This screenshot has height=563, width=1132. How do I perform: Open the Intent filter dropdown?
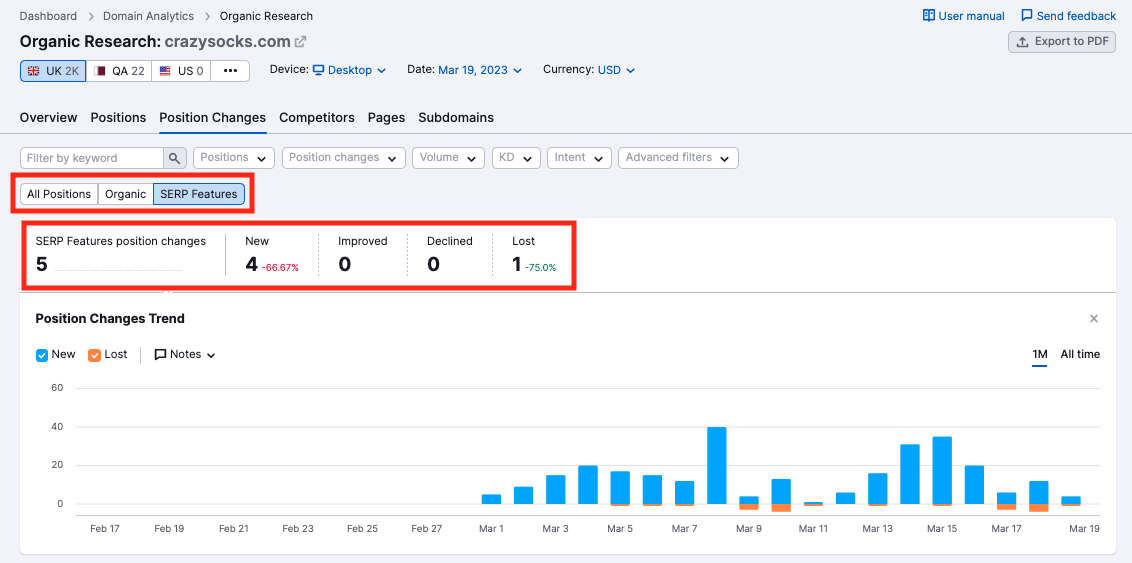click(580, 158)
